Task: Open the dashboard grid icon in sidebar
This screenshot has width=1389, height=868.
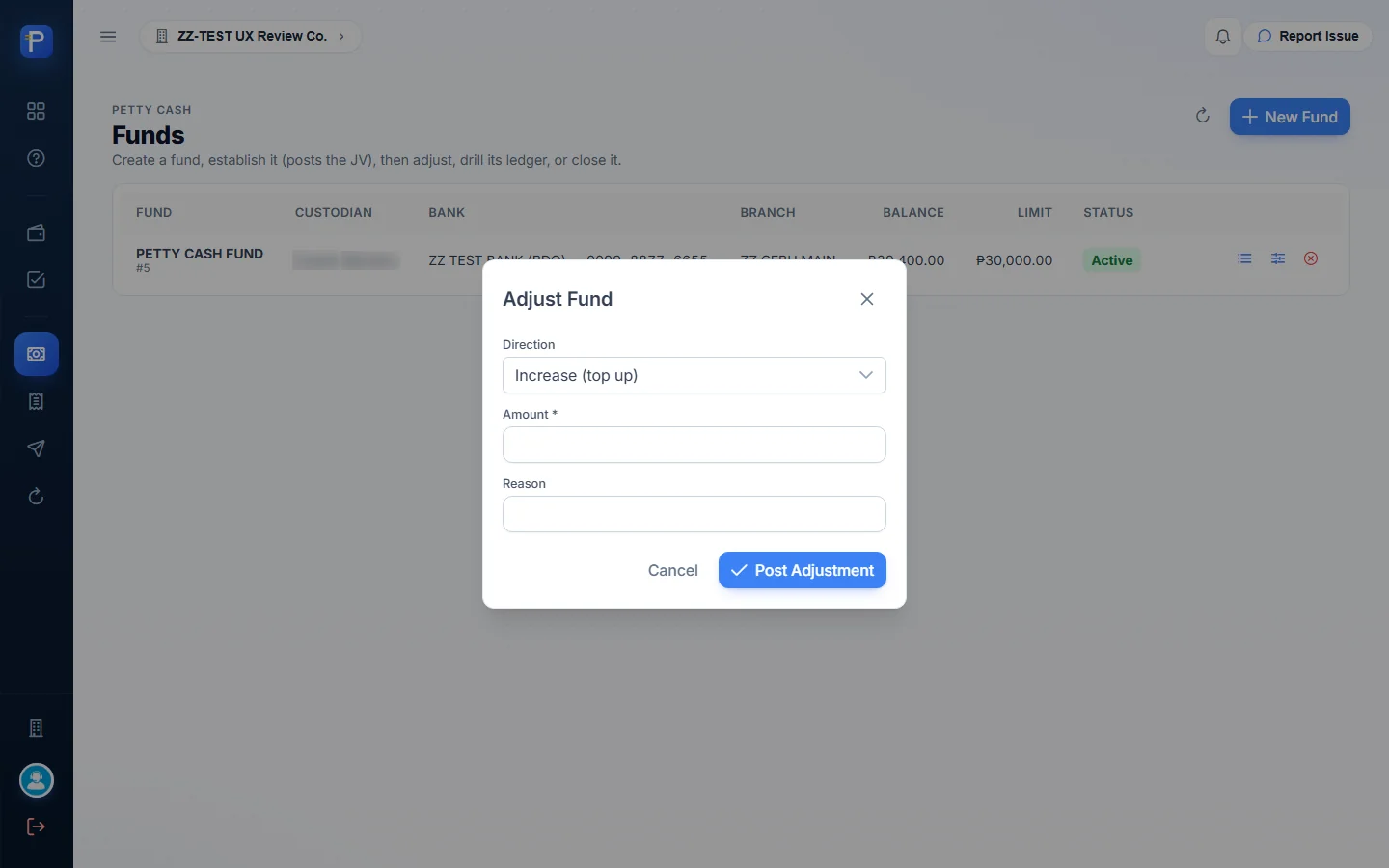Action: 37,111
